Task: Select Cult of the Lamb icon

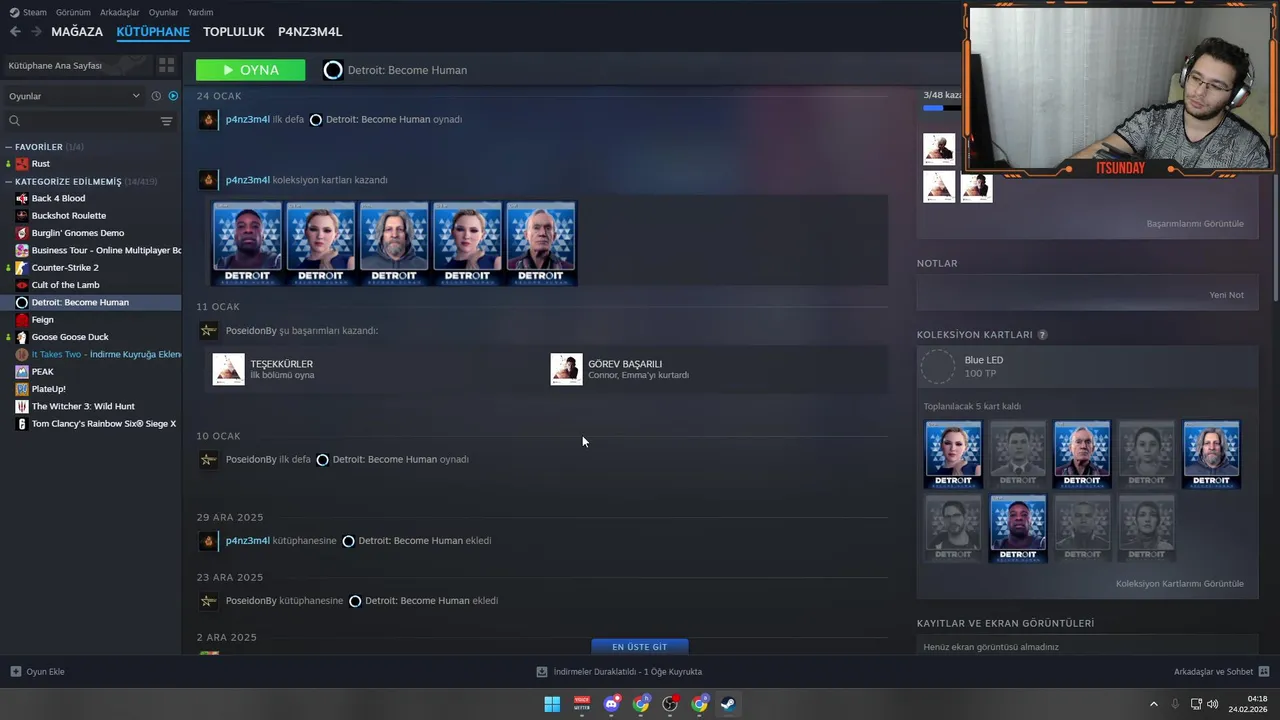Action: [22, 285]
